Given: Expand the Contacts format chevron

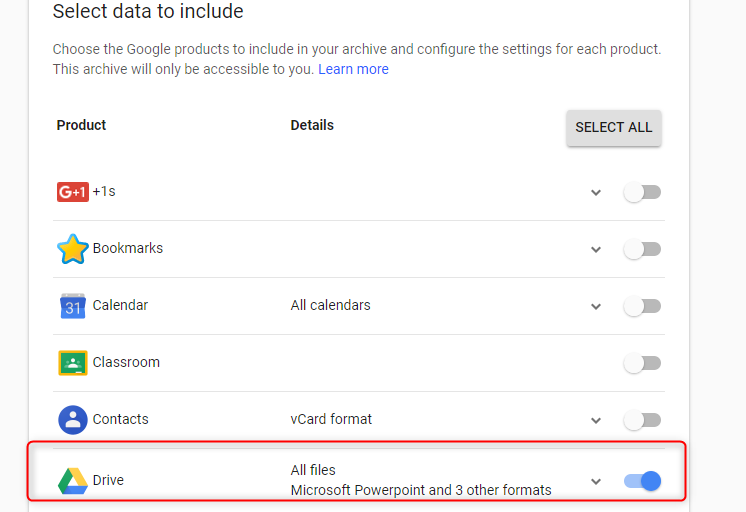Looking at the screenshot, I should 596,421.
